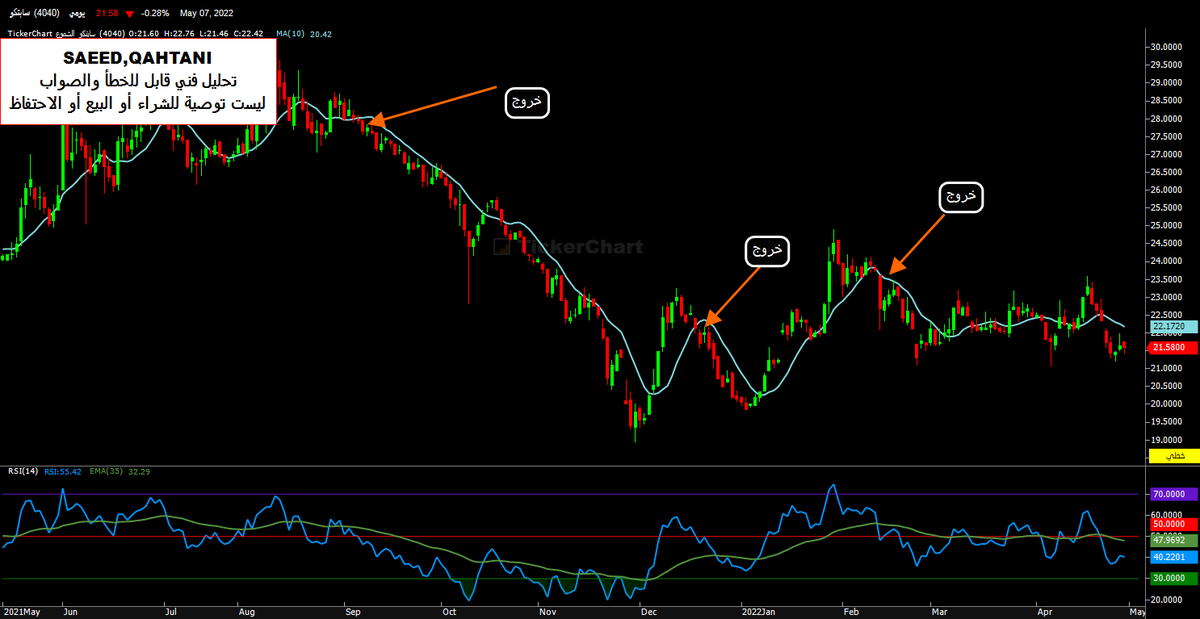Screen dimensions: 1200x619
Task: Click the red down-triangle price change icon
Action: click(x=129, y=15)
